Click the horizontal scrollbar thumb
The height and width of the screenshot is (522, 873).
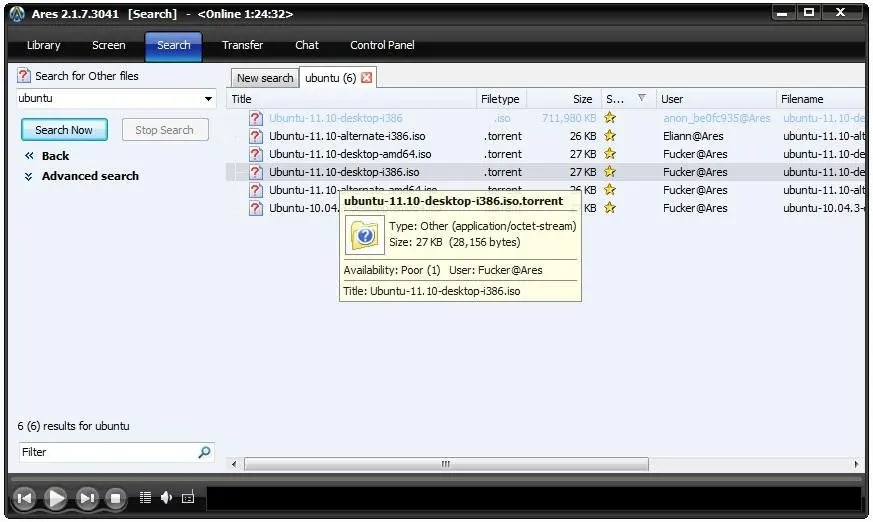coord(446,464)
